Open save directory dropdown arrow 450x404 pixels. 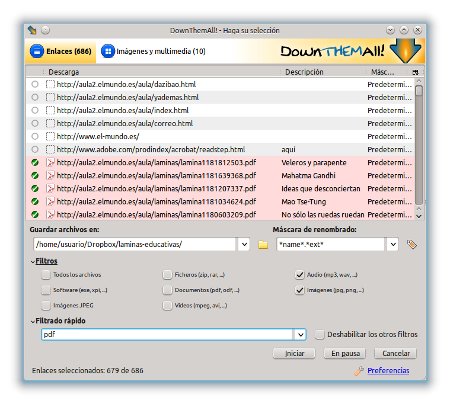(244, 244)
